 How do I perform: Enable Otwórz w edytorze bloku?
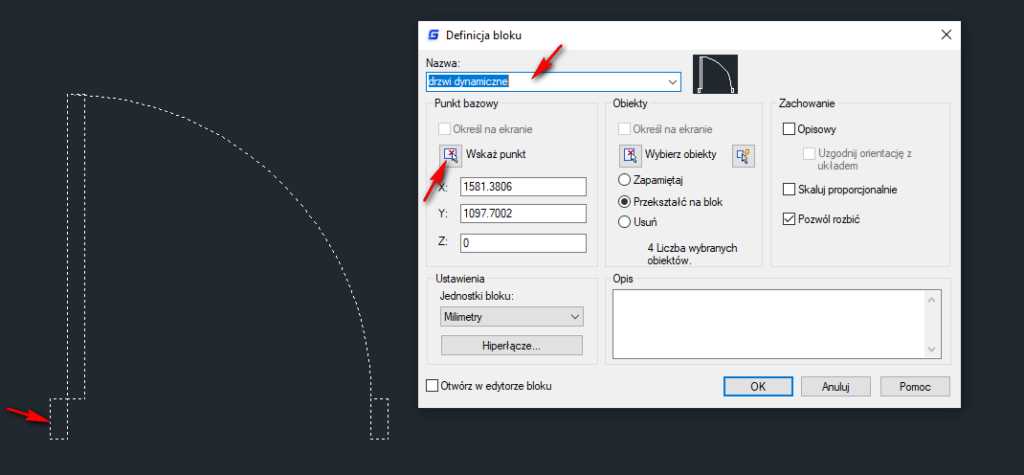click(x=433, y=385)
